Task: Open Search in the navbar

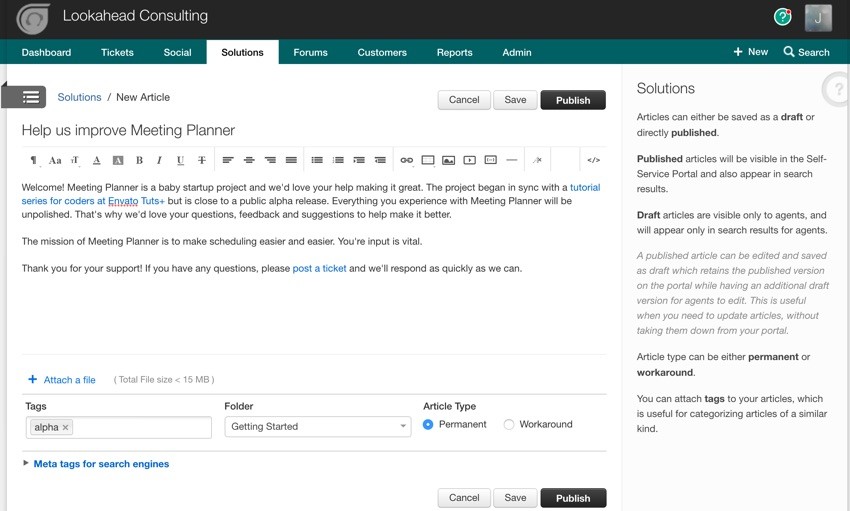Action: point(806,52)
